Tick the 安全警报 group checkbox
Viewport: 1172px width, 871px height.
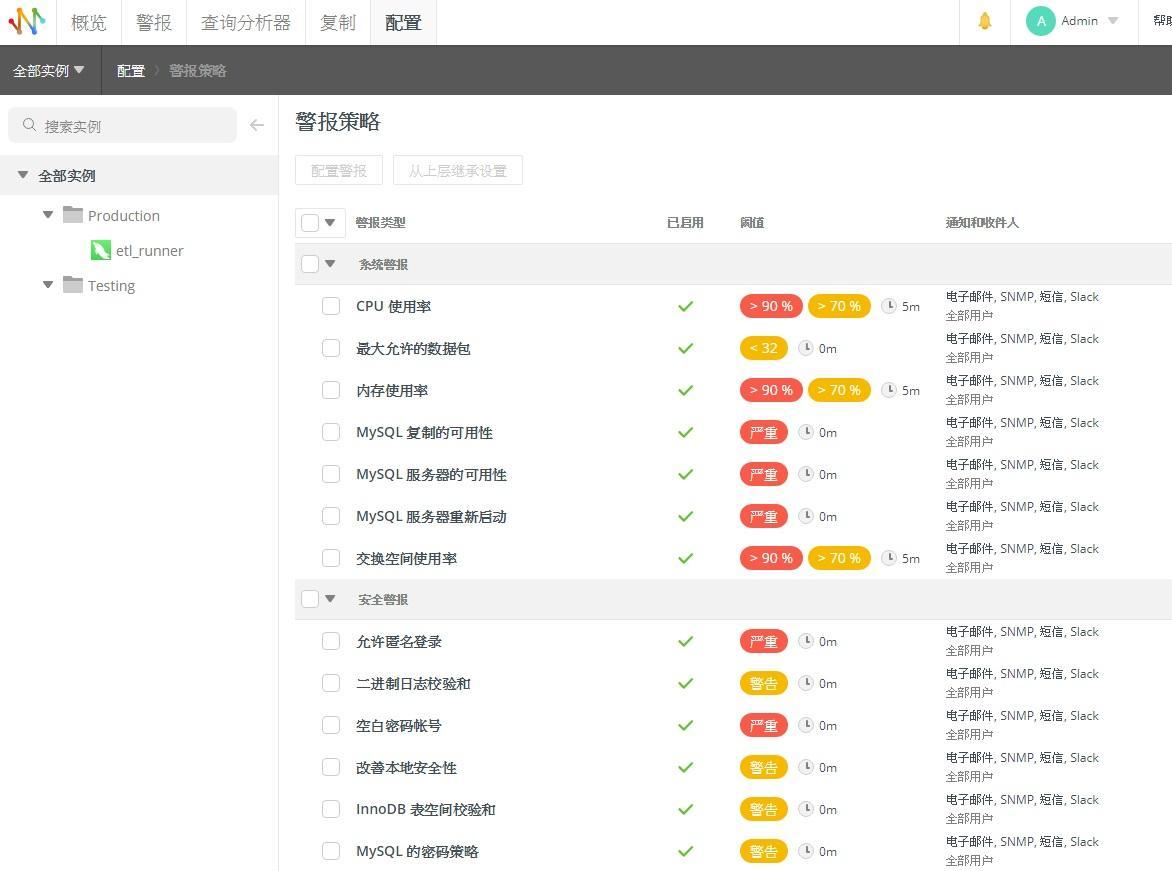310,599
